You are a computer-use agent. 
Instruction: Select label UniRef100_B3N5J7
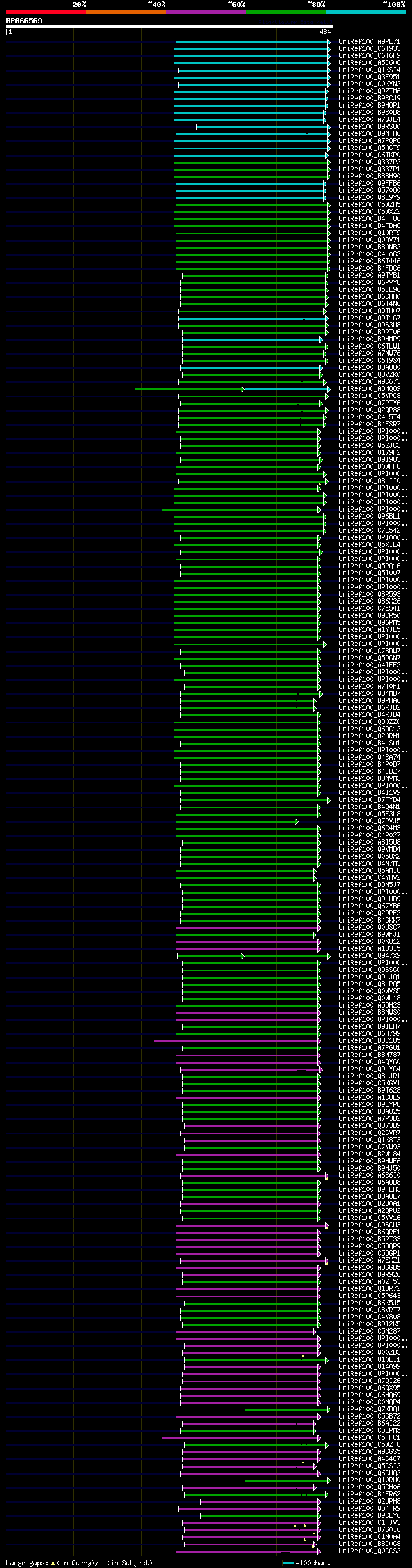[370, 884]
